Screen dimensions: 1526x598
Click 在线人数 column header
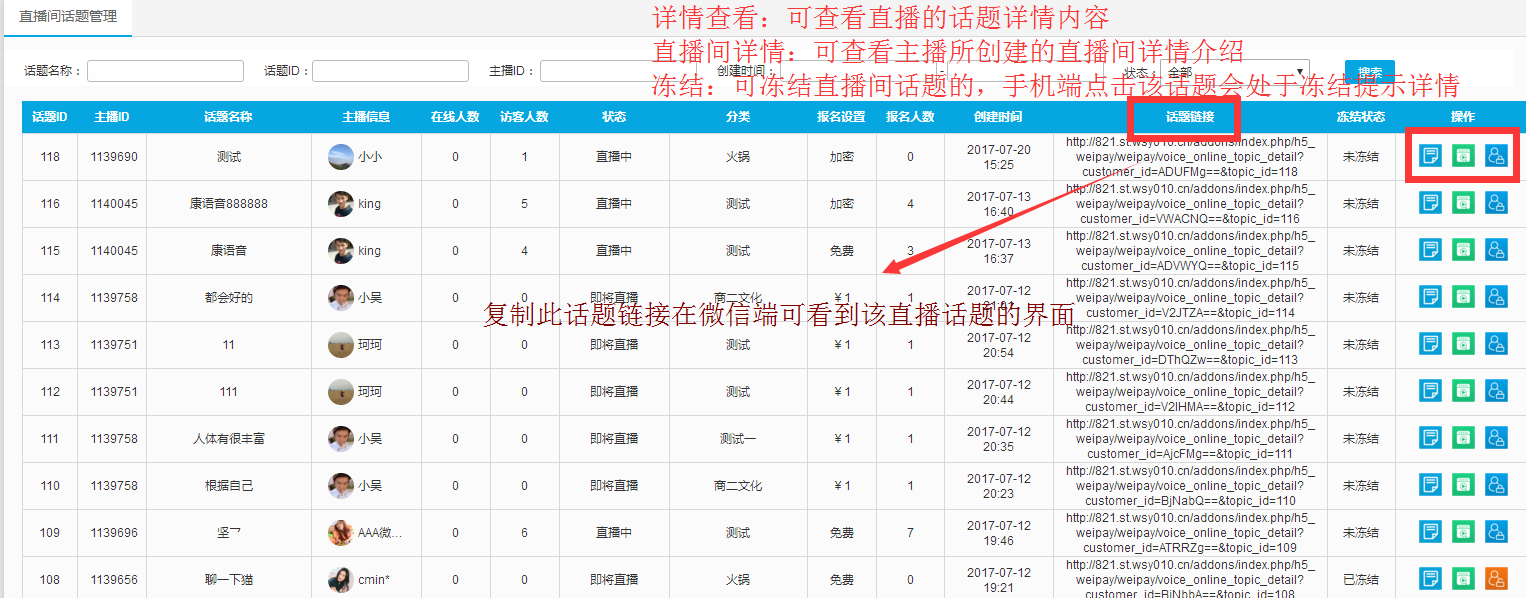click(x=455, y=117)
